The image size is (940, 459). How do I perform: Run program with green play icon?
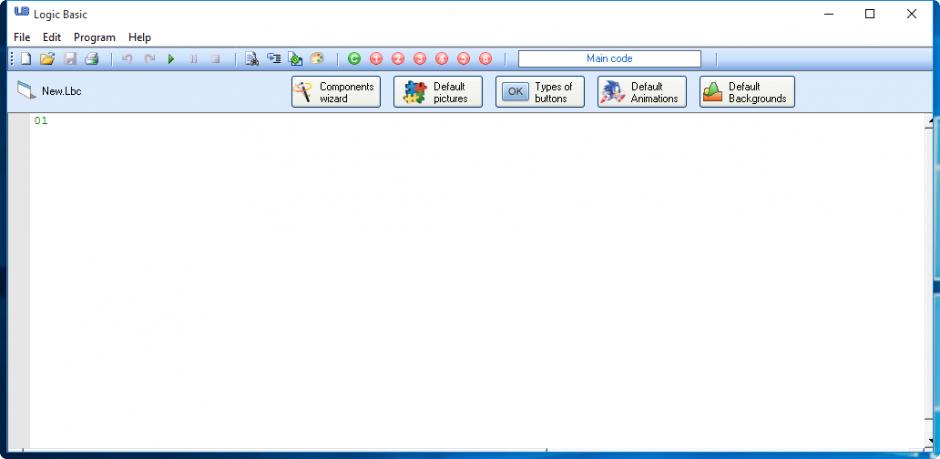pos(171,59)
